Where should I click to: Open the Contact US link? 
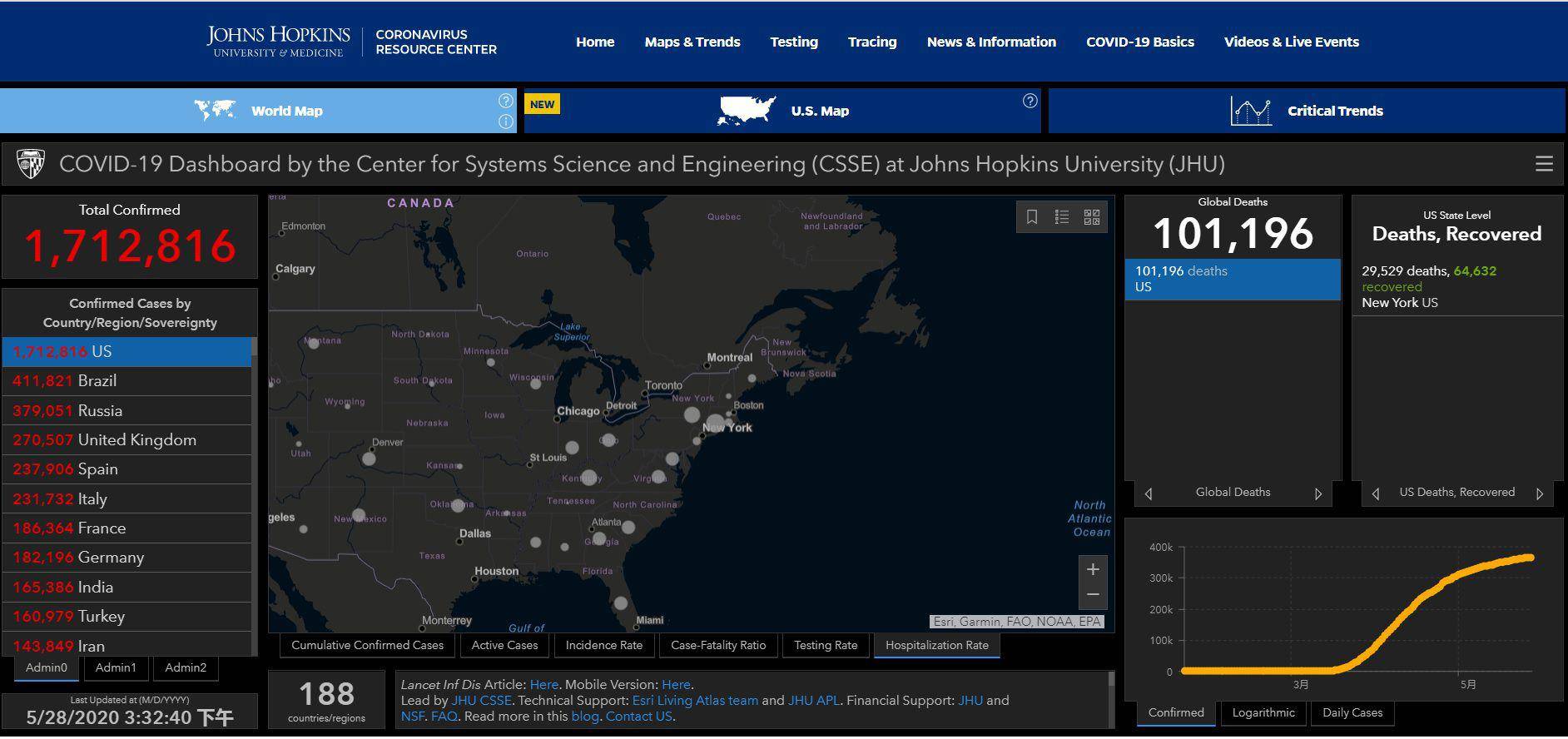(x=638, y=717)
